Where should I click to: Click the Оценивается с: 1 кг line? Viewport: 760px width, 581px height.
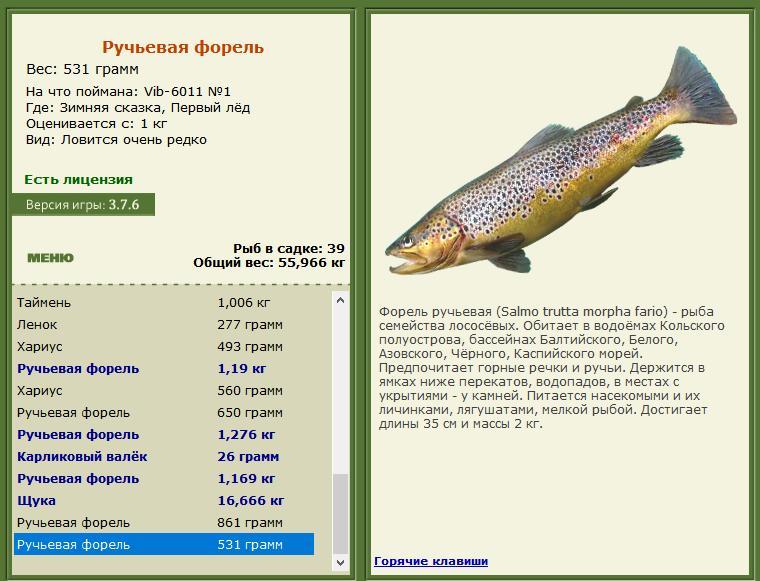96,124
